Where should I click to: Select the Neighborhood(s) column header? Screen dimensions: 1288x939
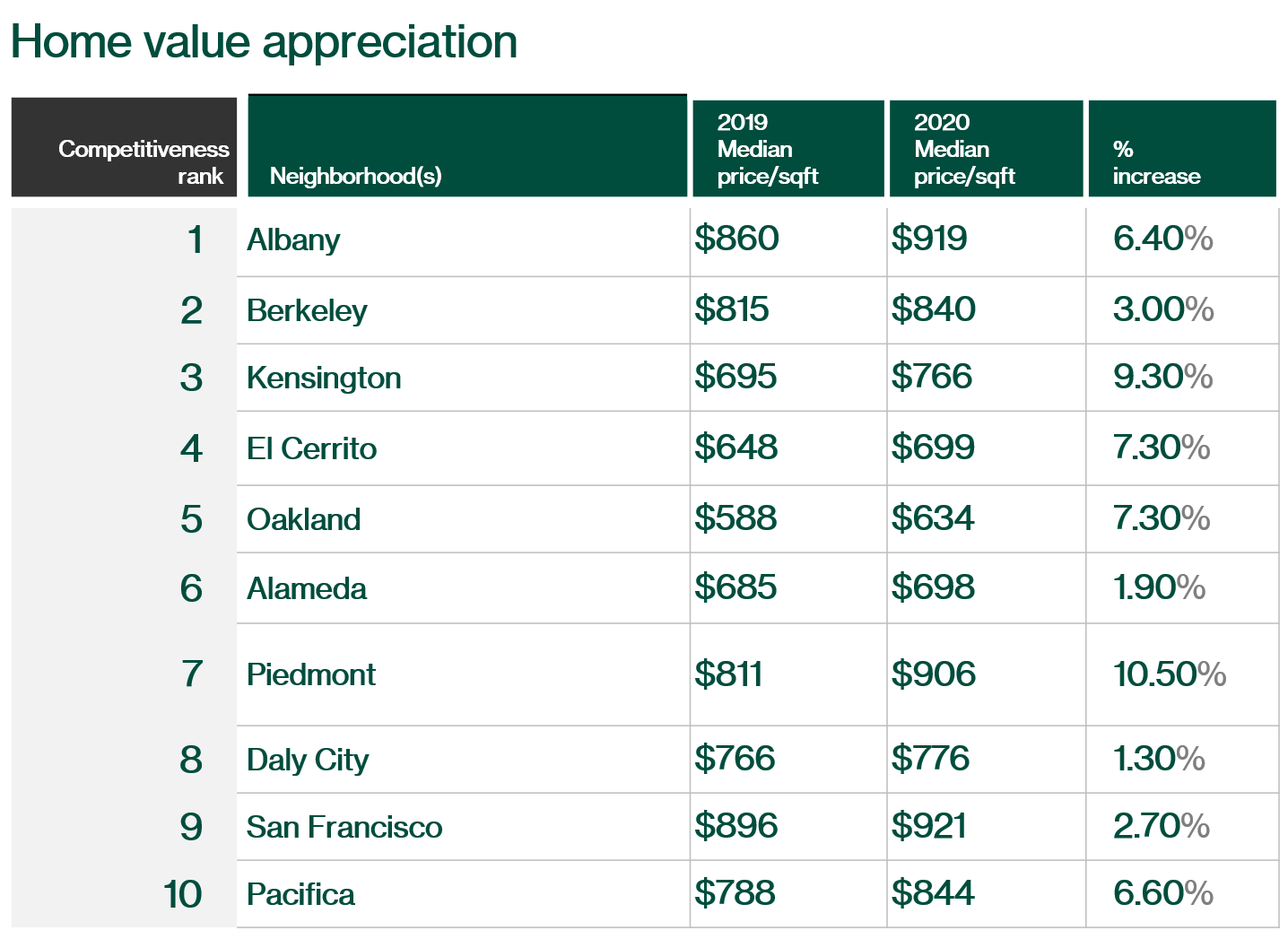tap(467, 145)
